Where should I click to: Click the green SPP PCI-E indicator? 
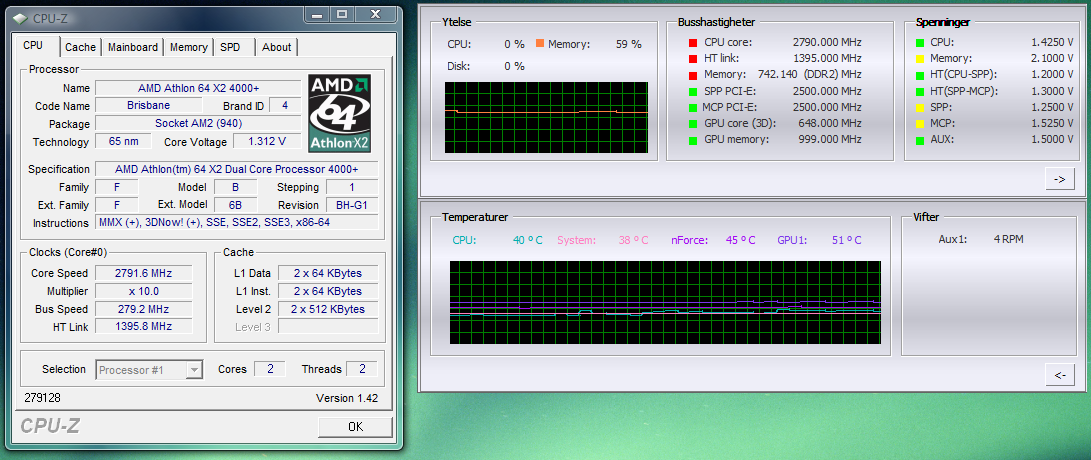click(x=692, y=91)
